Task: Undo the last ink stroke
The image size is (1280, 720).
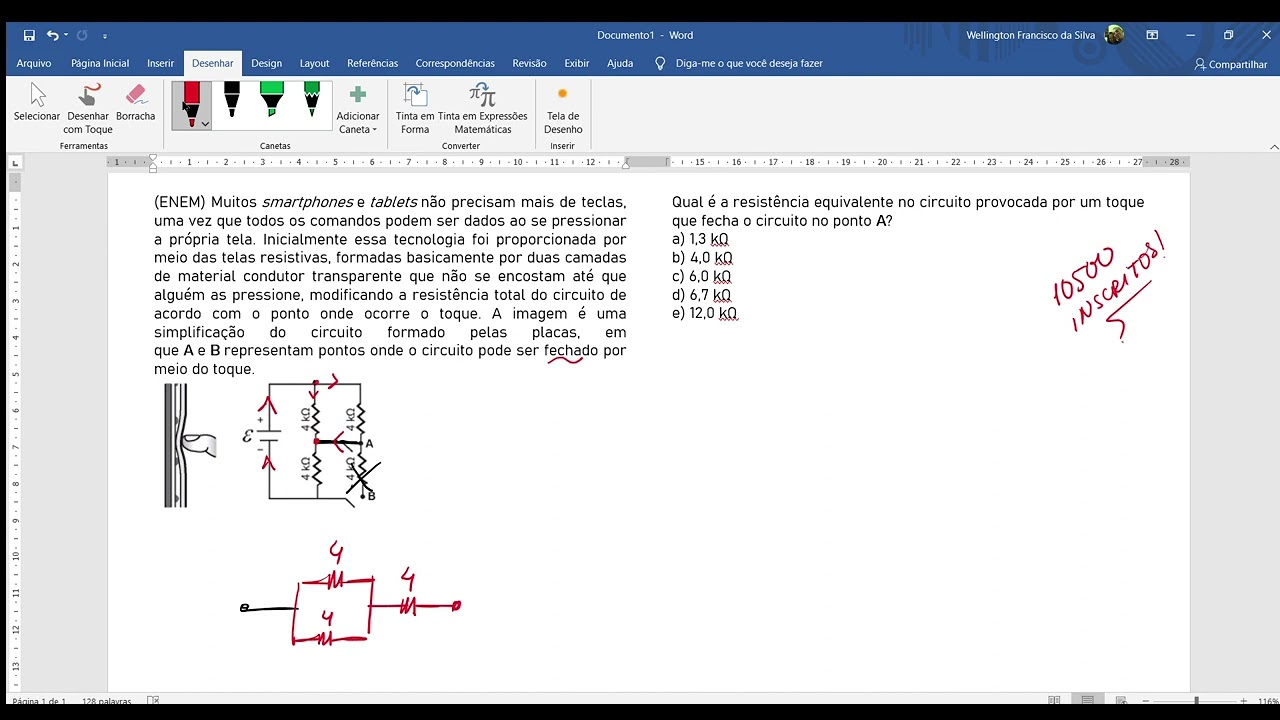Action: pos(53,35)
